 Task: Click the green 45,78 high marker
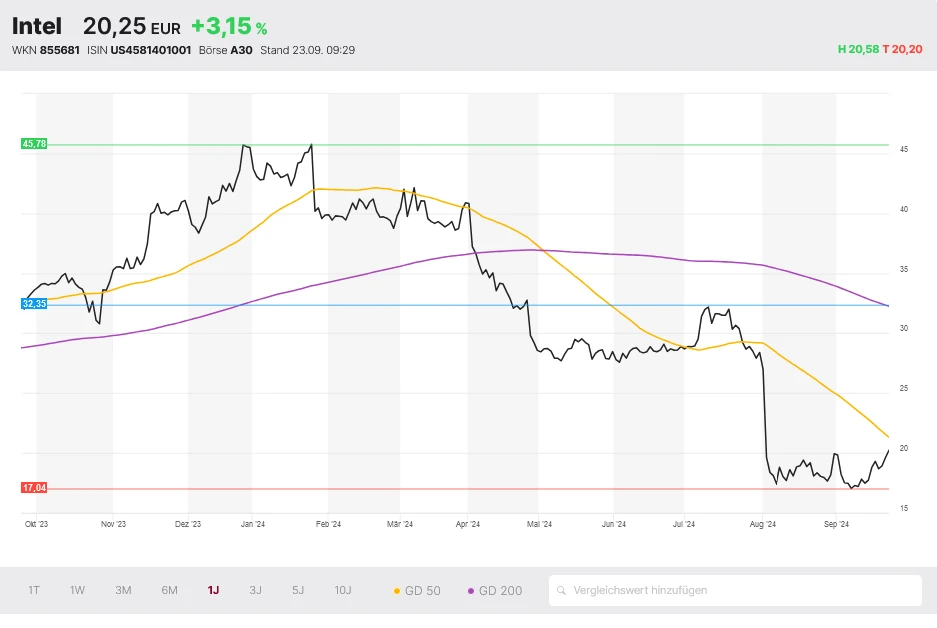(34, 144)
